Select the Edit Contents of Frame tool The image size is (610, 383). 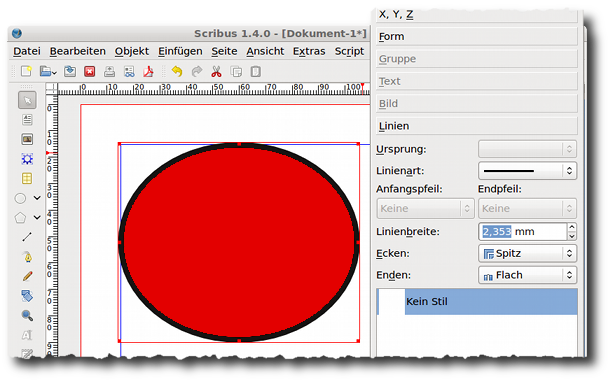[x=27, y=335]
